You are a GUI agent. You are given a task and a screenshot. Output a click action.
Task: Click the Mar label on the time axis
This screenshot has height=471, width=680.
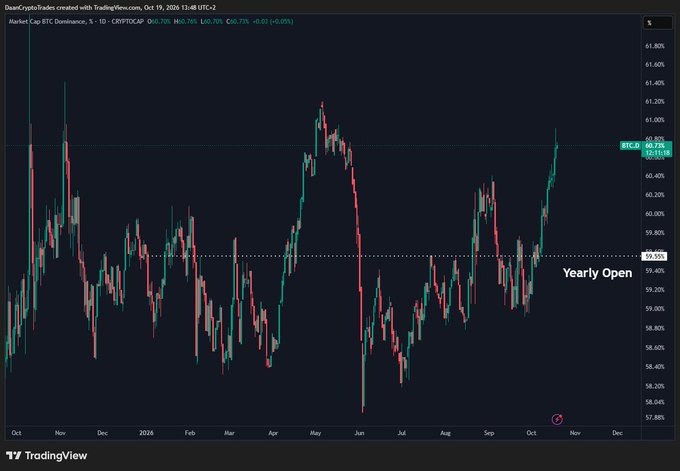(x=229, y=433)
